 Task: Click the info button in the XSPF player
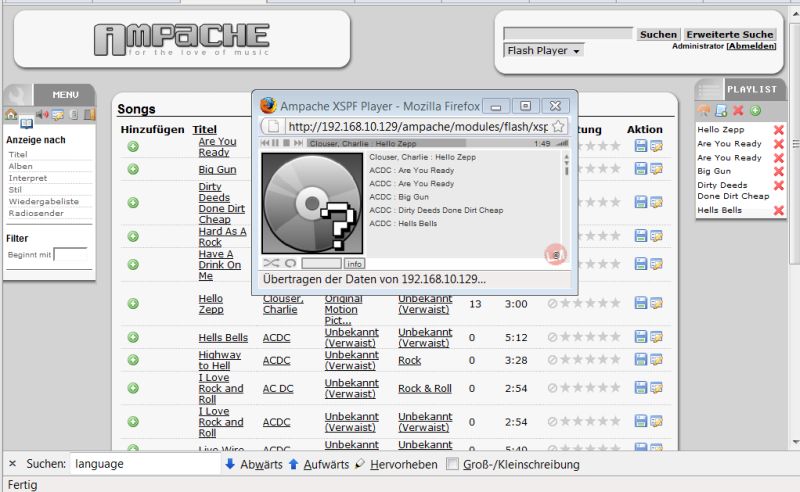354,264
